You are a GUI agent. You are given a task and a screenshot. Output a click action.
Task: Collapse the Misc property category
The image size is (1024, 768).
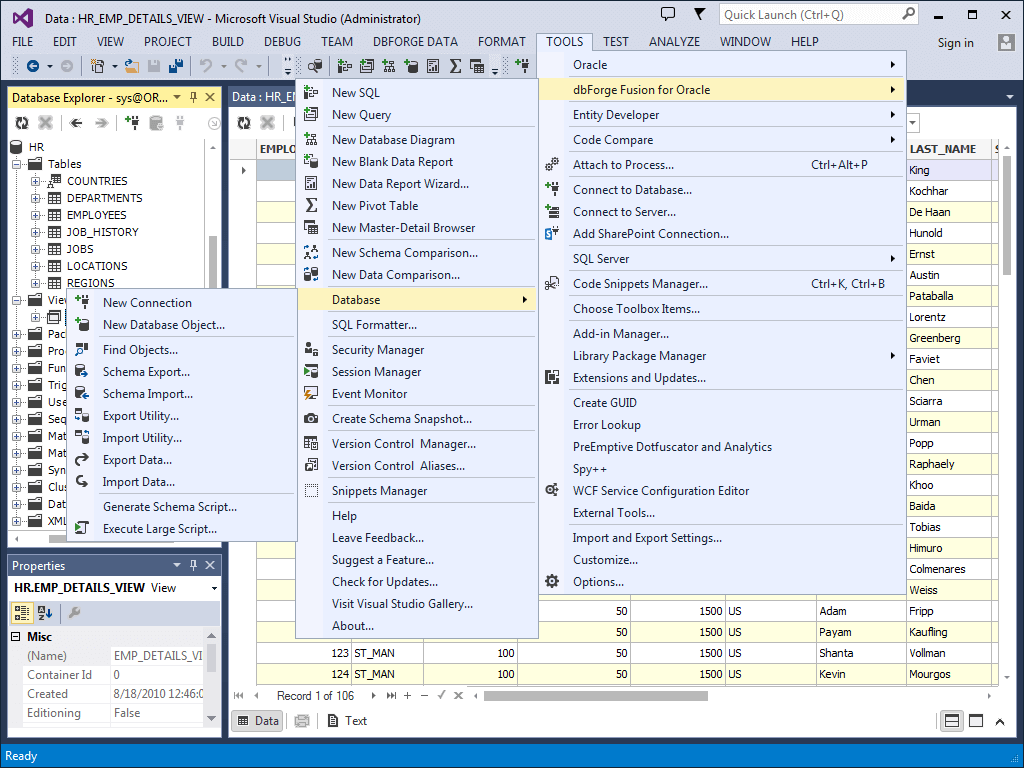[16, 636]
